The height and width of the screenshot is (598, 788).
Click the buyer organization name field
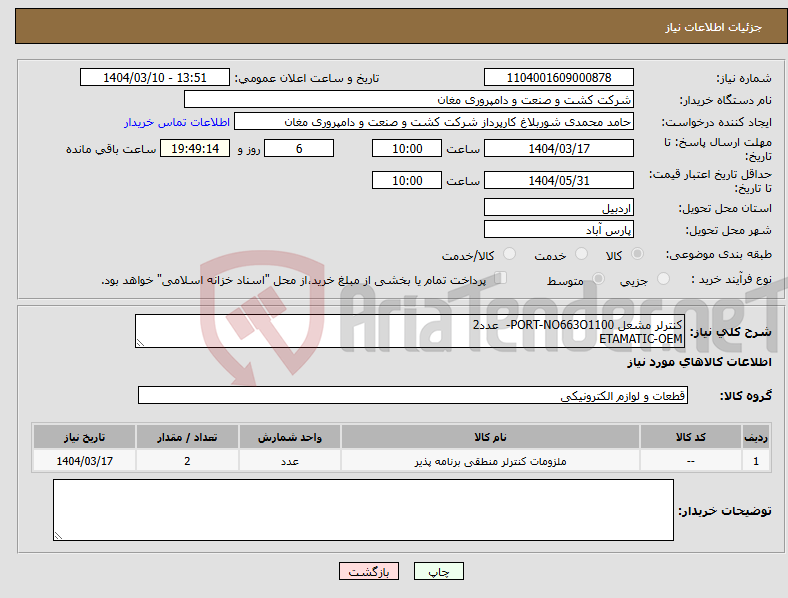pyautogui.click(x=409, y=99)
